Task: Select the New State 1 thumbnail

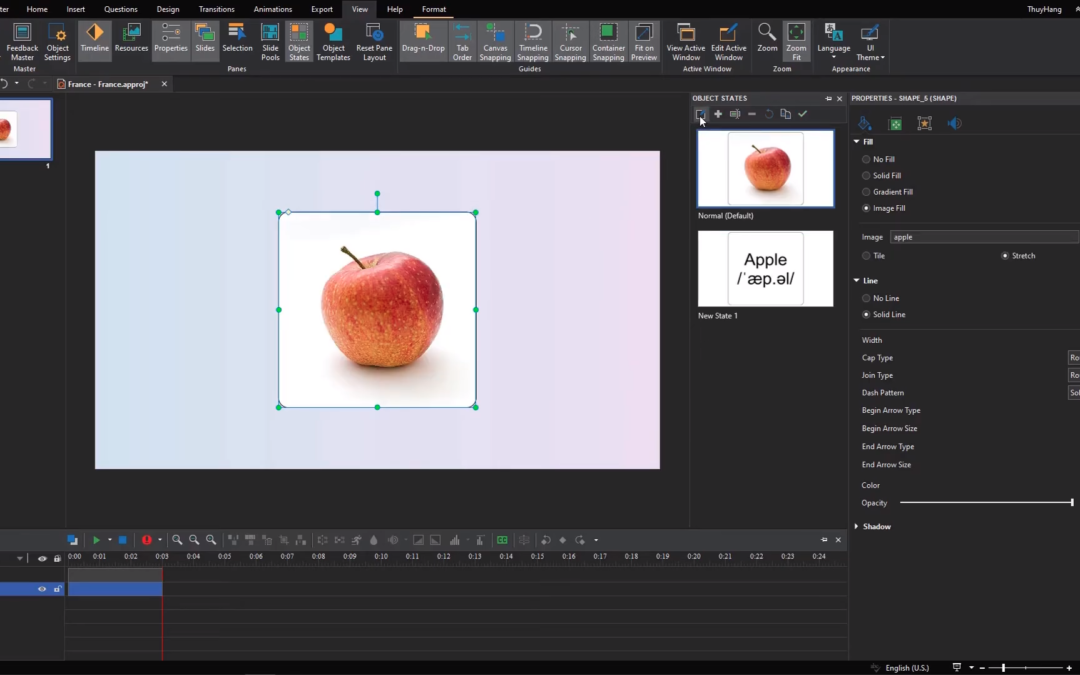Action: pos(765,269)
